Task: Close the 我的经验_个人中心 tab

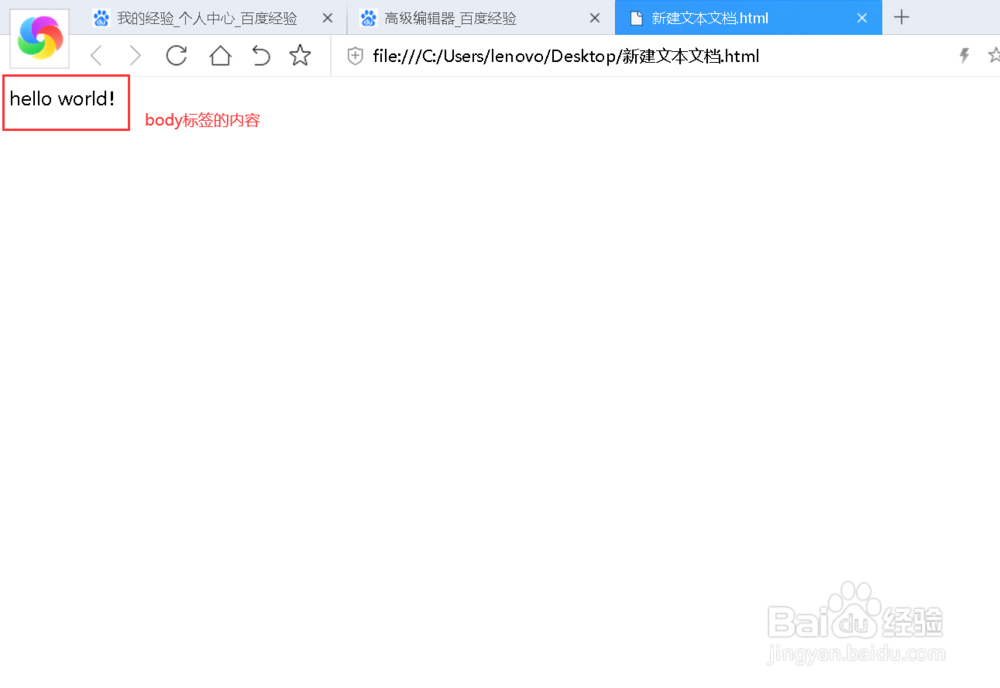Action: (328, 18)
